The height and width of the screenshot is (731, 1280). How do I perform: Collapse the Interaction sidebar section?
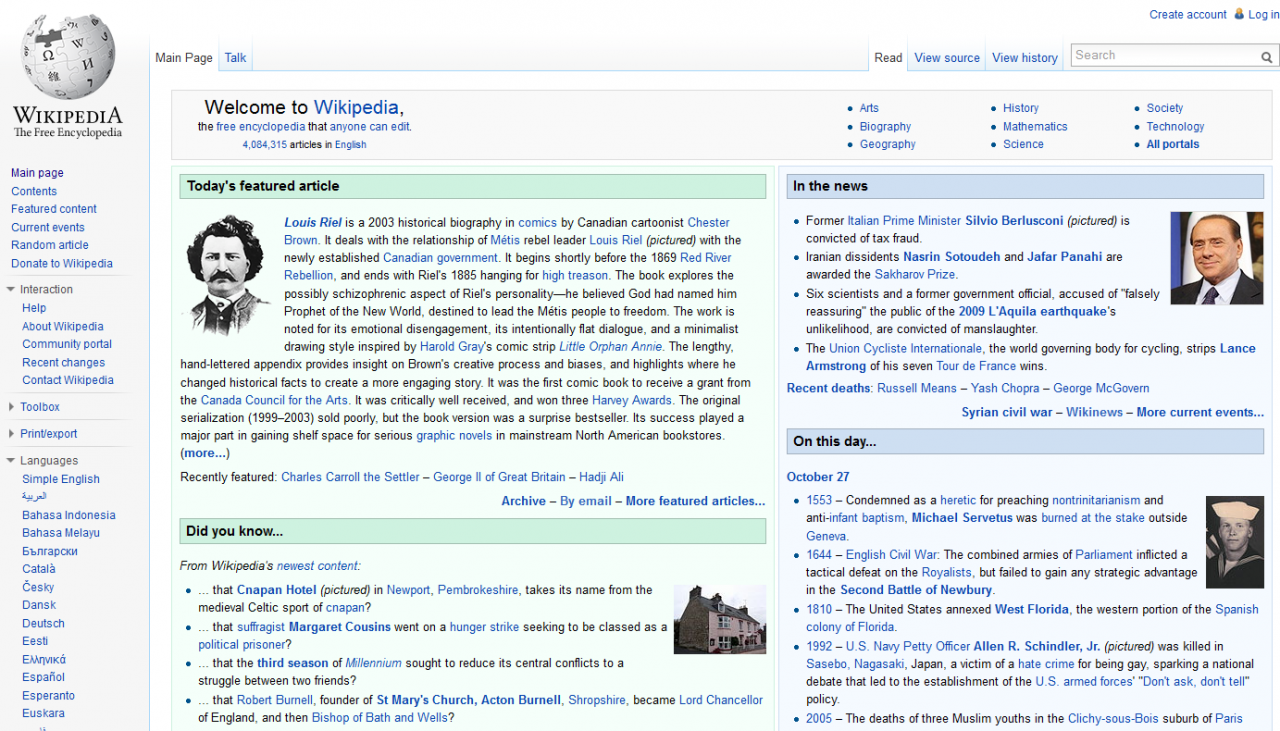11,290
